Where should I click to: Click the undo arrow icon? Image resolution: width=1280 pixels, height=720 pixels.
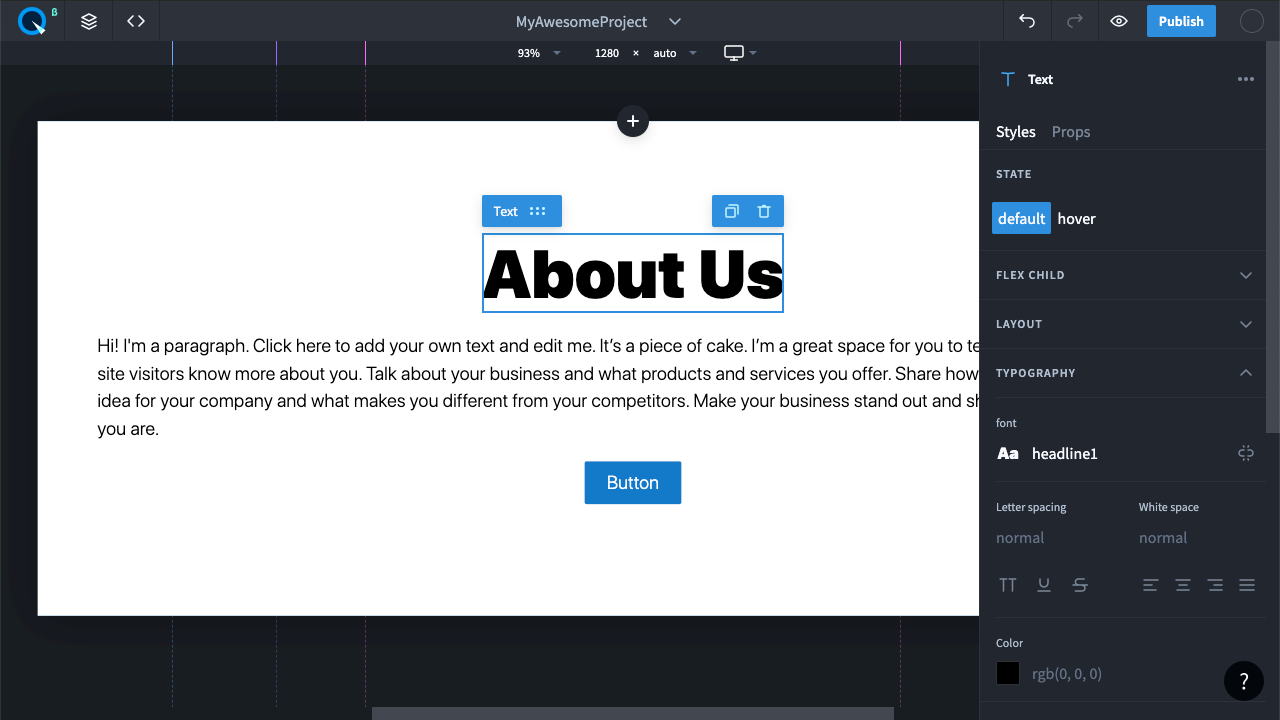click(x=1027, y=21)
